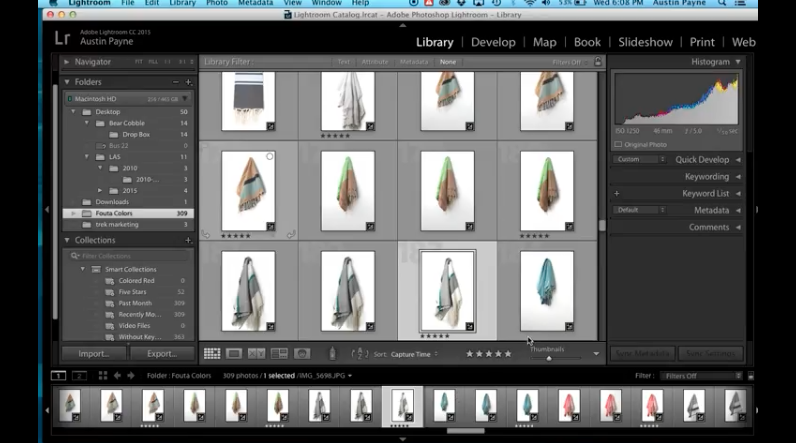Go back with filmstrip left arrow
The width and height of the screenshot is (796, 443).
[117, 376]
